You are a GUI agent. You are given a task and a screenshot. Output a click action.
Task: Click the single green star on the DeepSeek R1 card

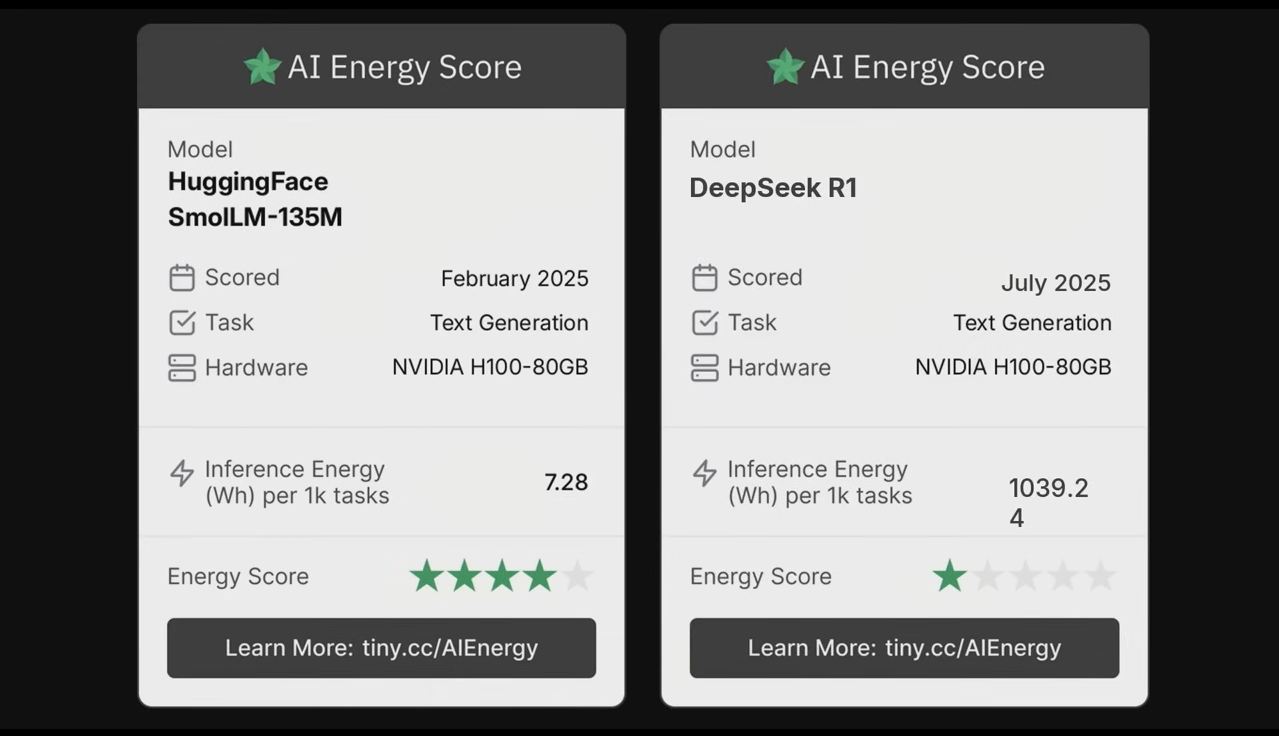point(949,576)
